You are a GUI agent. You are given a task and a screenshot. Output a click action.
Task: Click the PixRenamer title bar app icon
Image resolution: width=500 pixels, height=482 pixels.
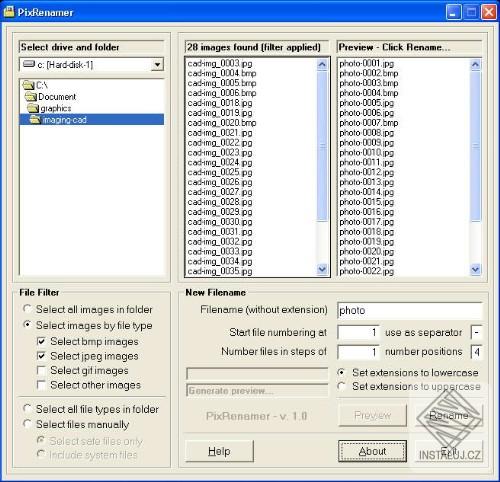[x=9, y=11]
